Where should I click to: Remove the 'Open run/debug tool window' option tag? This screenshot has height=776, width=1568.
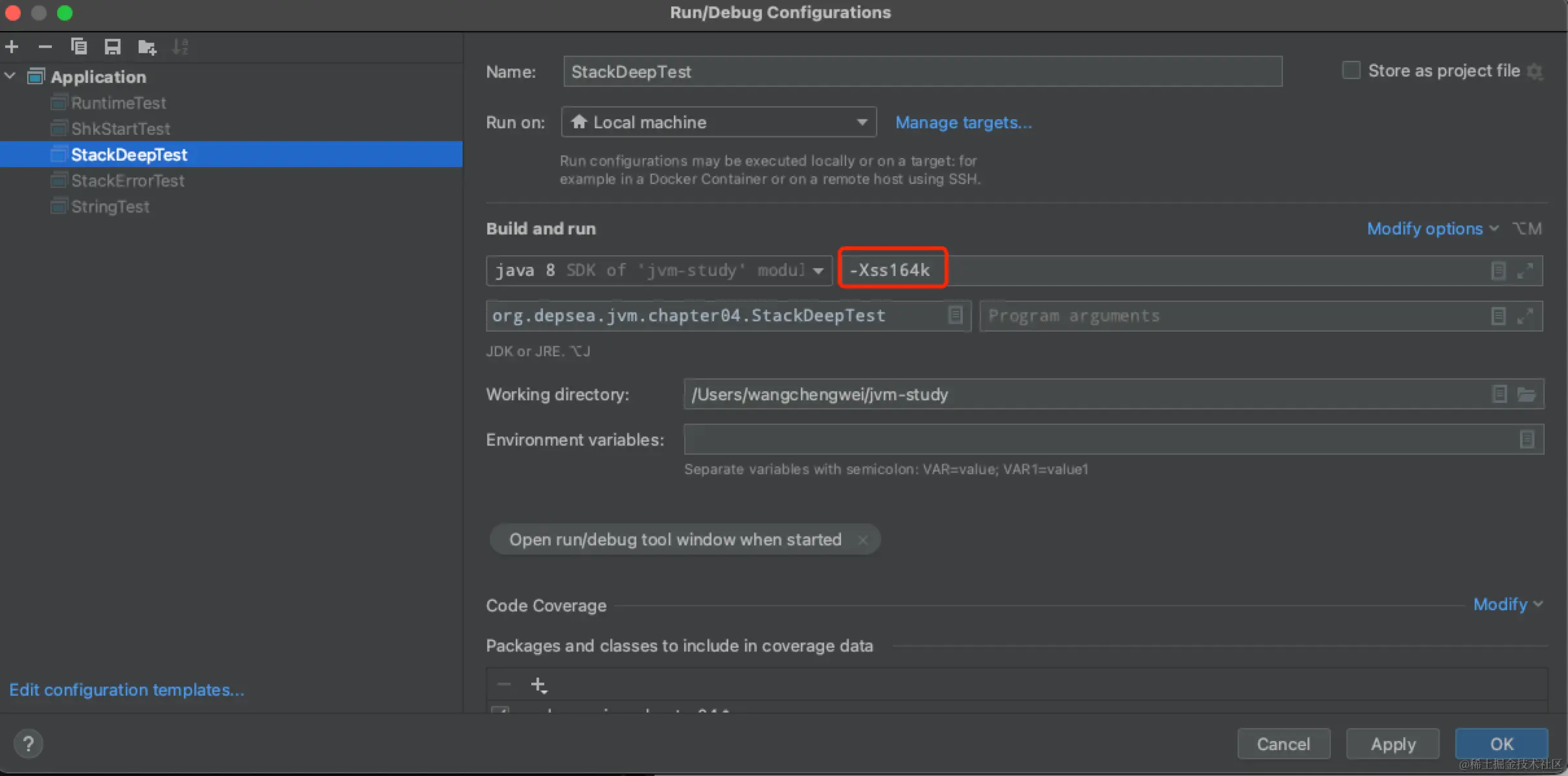point(862,540)
